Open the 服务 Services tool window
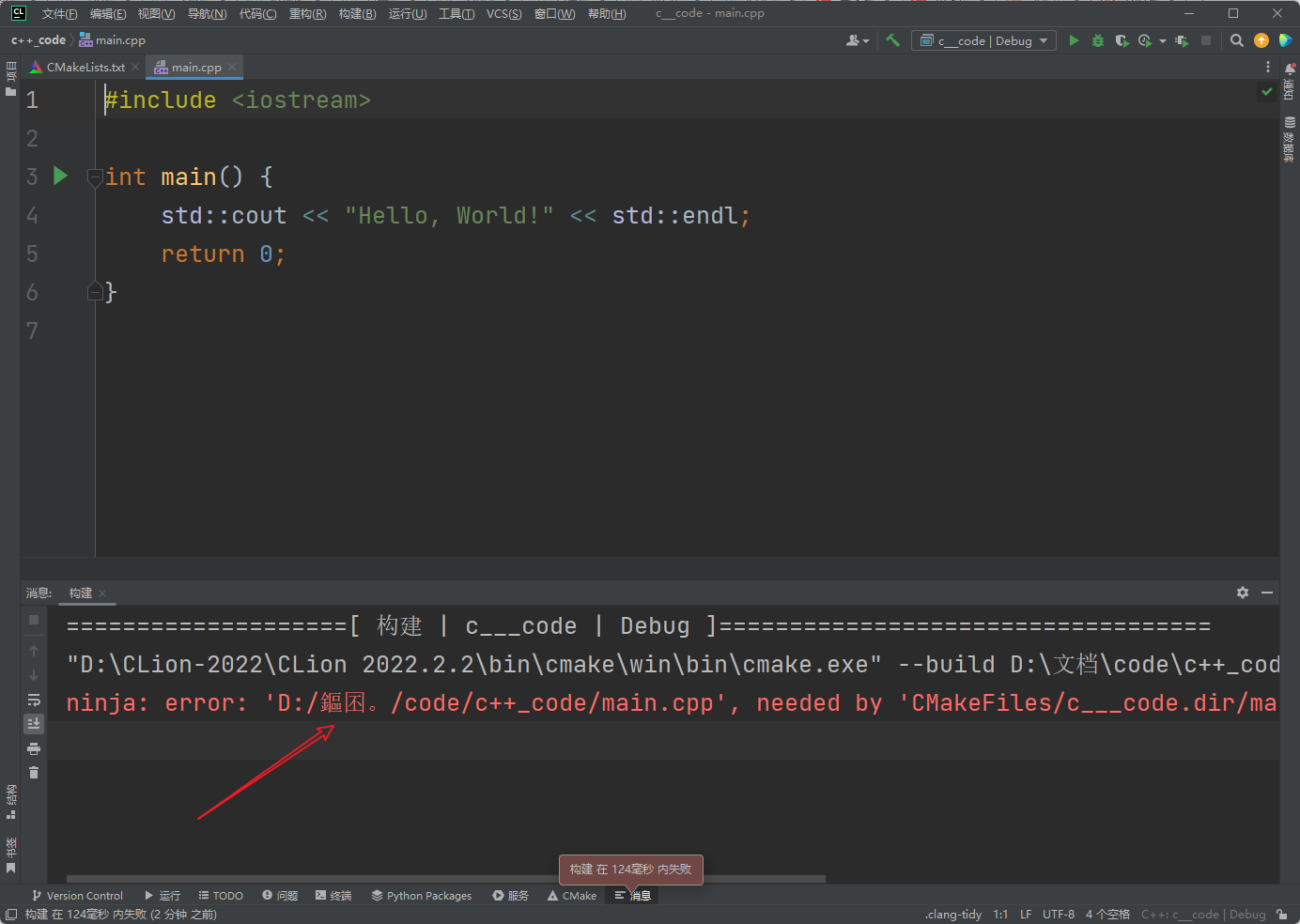1300x924 pixels. [x=510, y=895]
